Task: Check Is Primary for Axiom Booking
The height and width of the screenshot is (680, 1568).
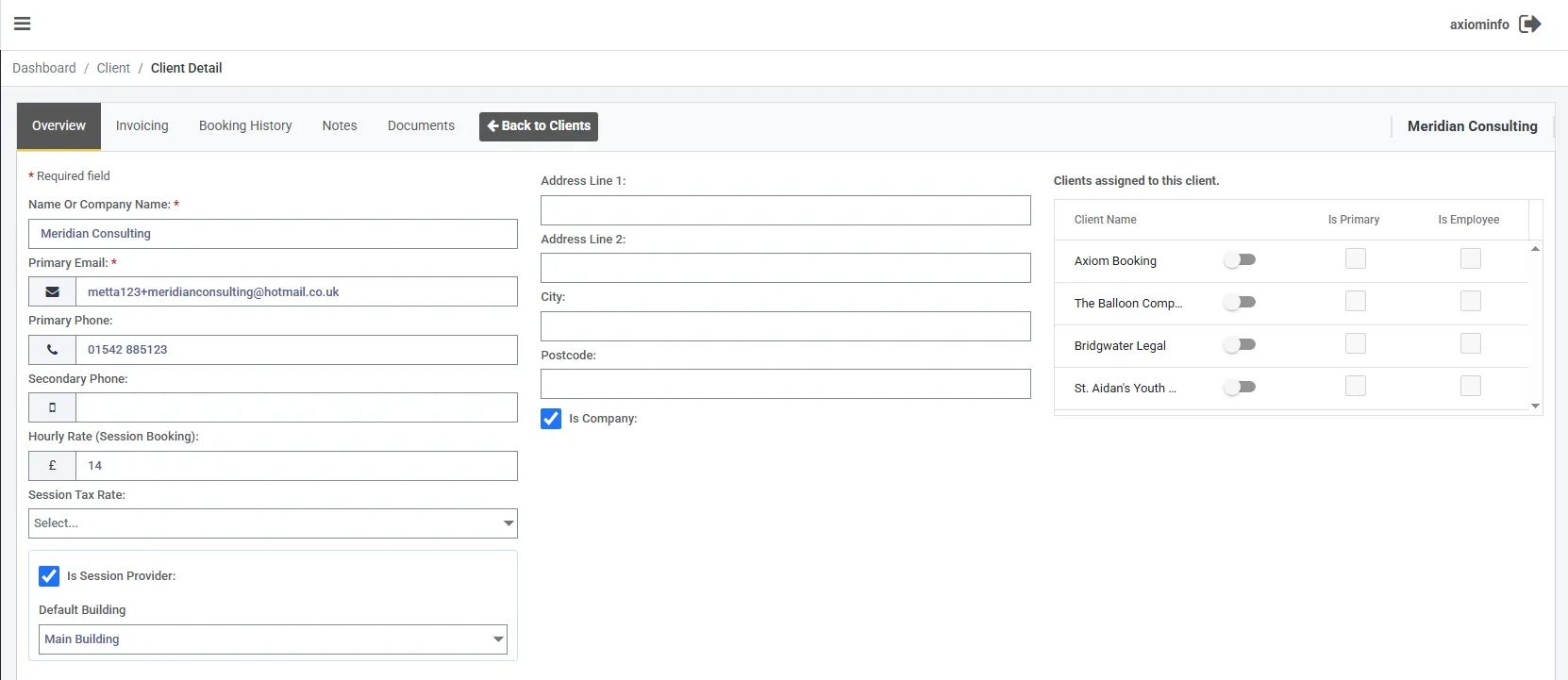Action: (x=1356, y=258)
